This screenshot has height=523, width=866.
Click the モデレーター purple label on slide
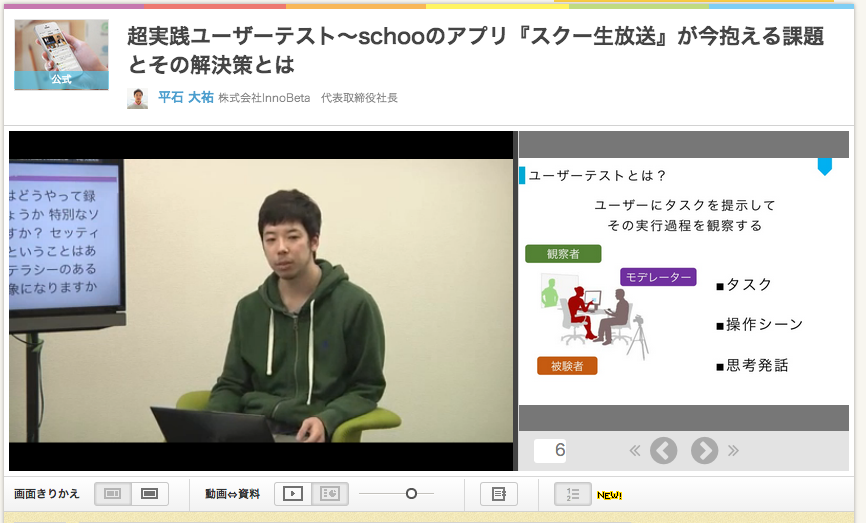pos(658,277)
